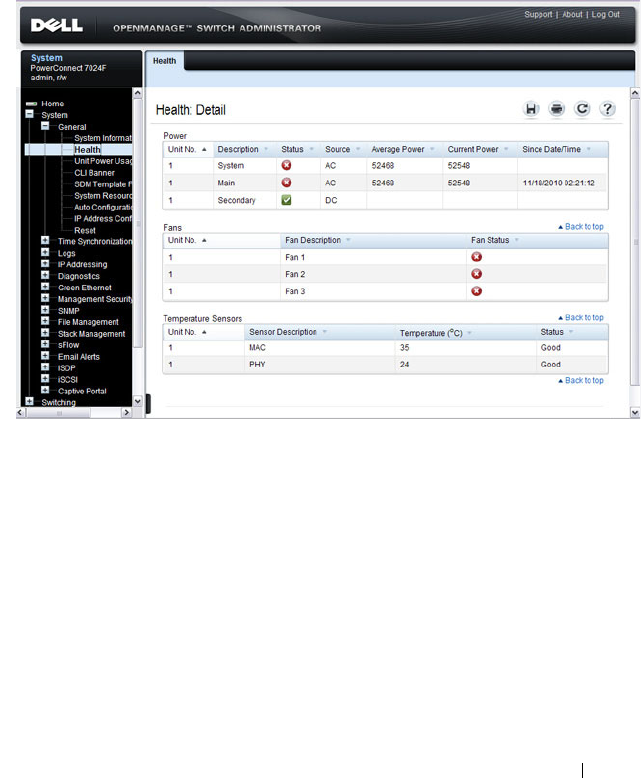This screenshot has height=778, width=641.
Task: Open System Resources tree item
Action: 103,195
